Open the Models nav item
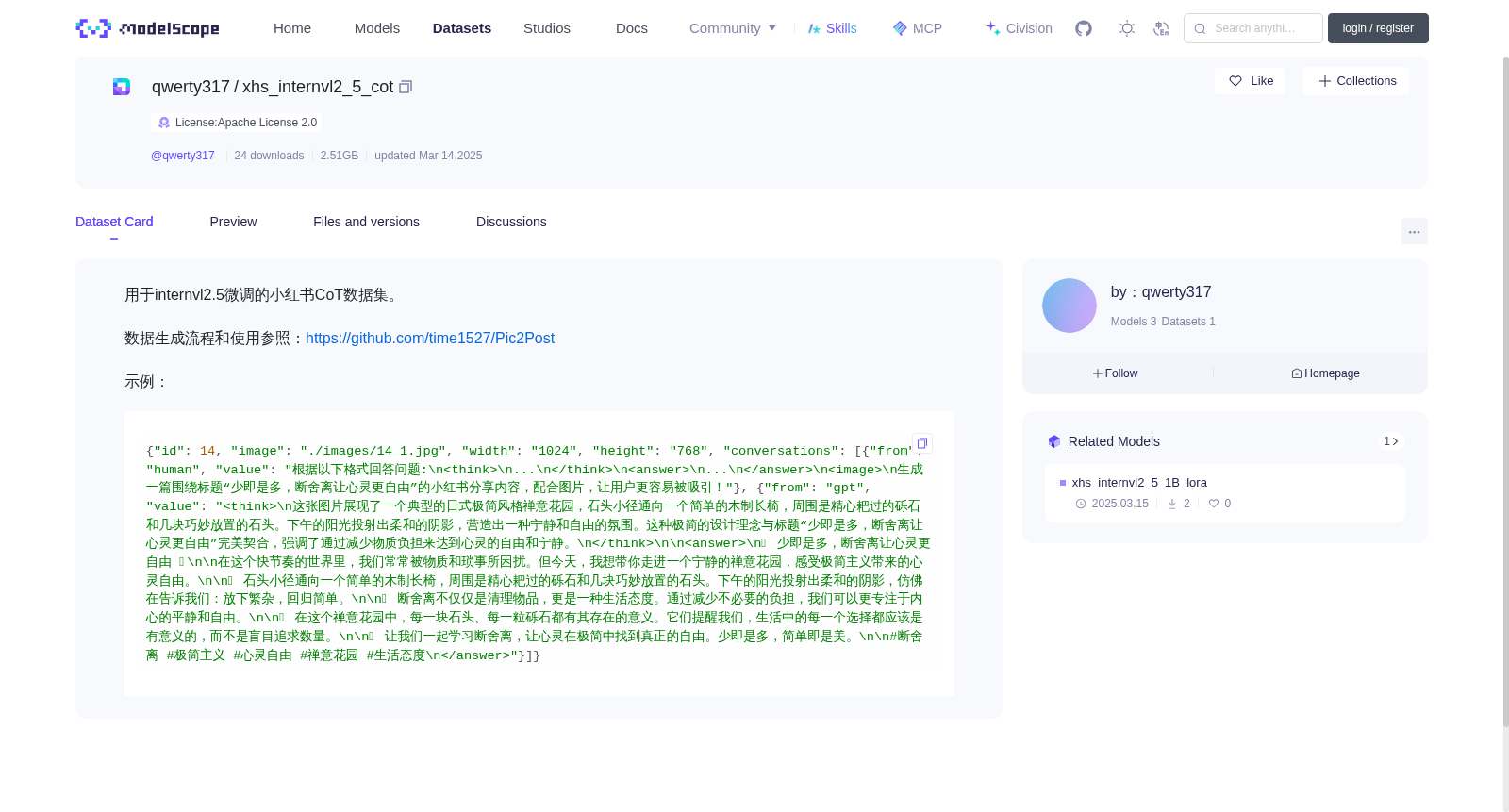 tap(377, 28)
